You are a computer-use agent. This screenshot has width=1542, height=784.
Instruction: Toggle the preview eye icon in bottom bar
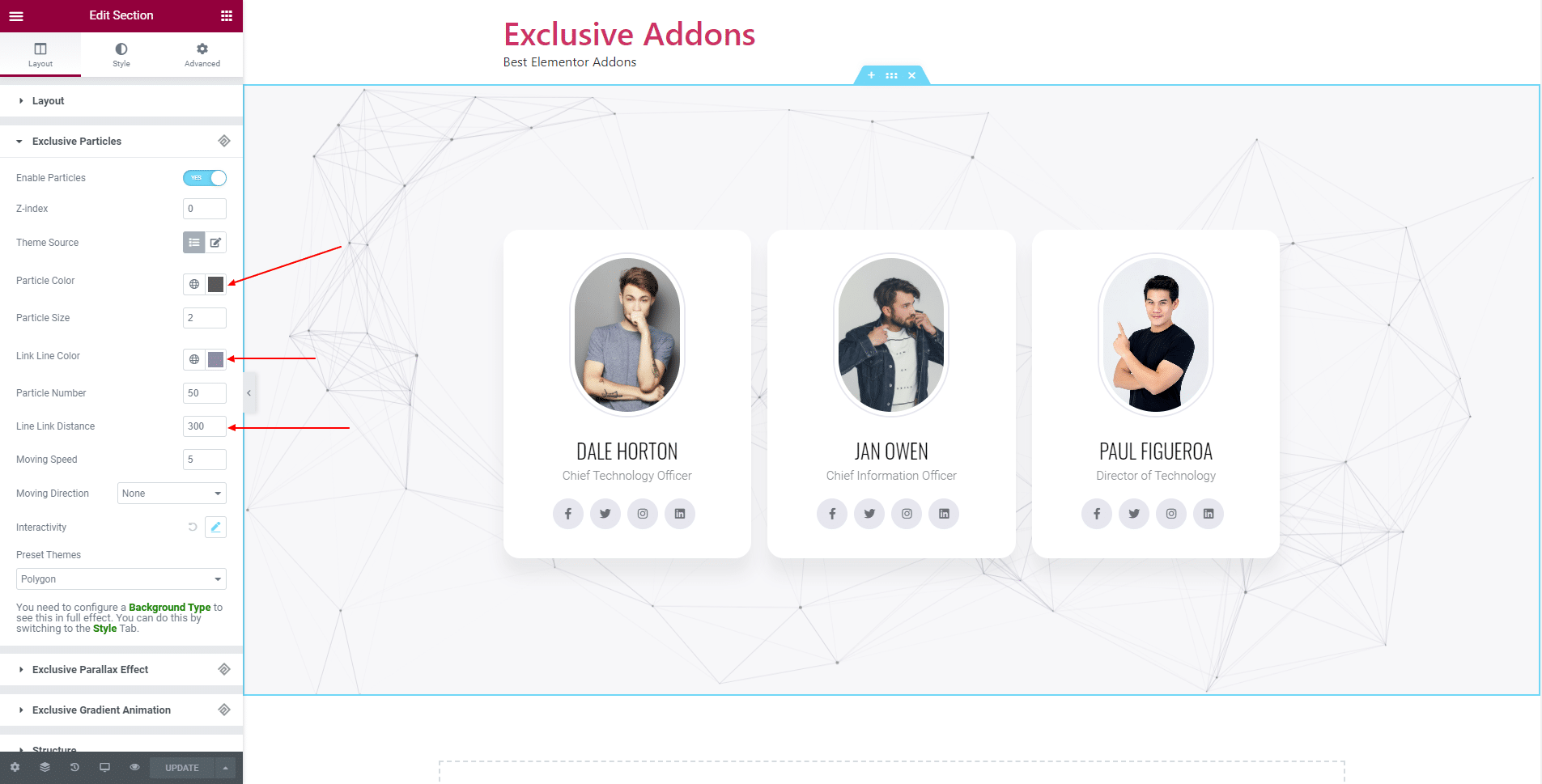tap(134, 767)
